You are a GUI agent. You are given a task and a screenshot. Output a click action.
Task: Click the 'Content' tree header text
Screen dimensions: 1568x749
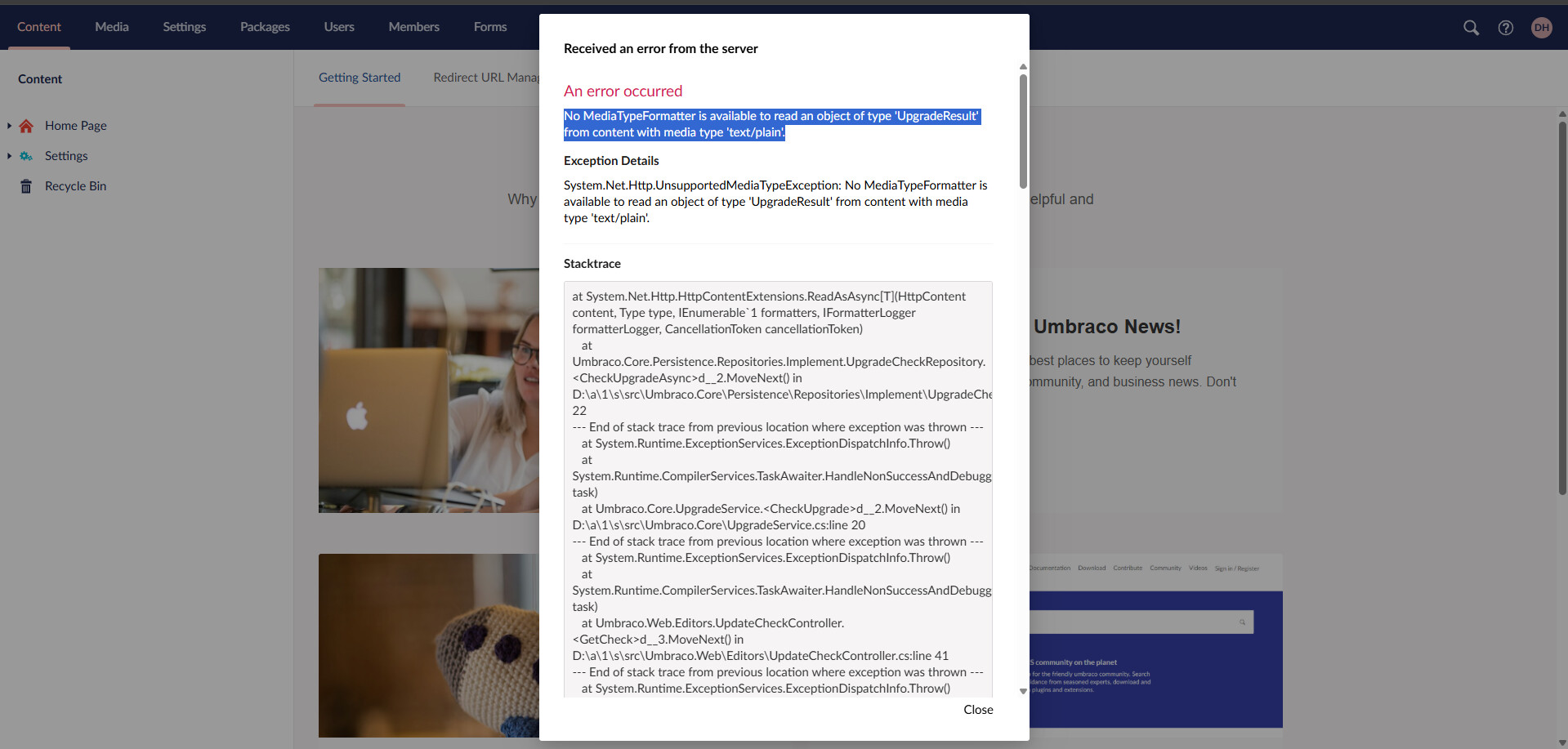pyautogui.click(x=40, y=79)
